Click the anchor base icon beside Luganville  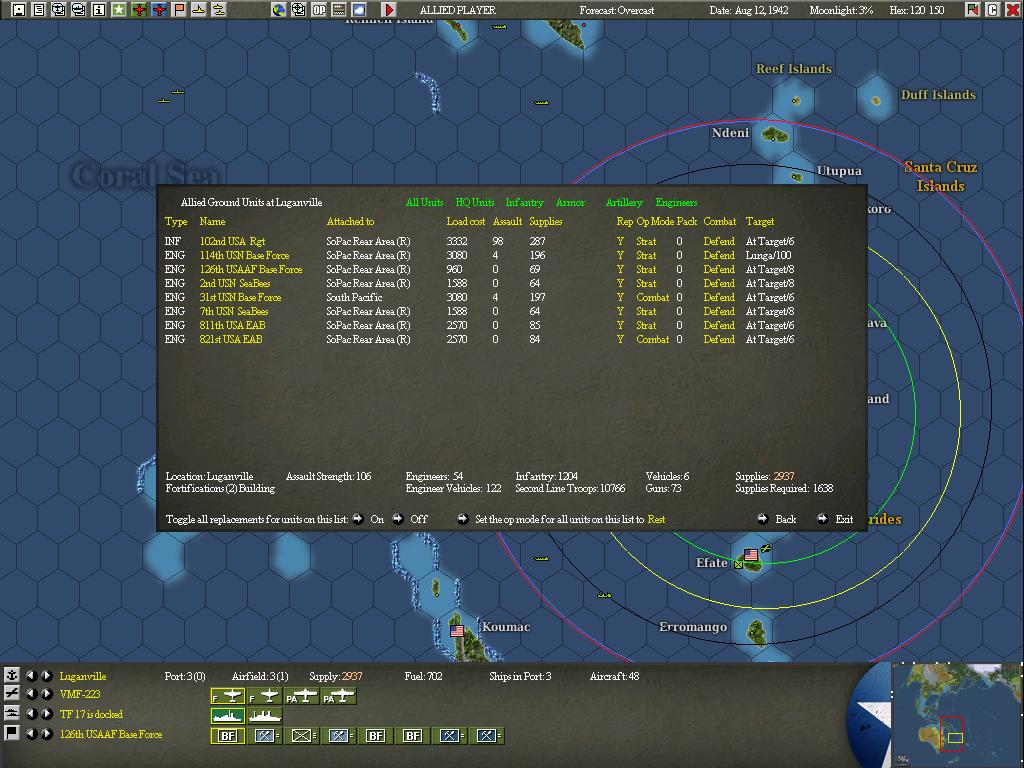pos(12,675)
